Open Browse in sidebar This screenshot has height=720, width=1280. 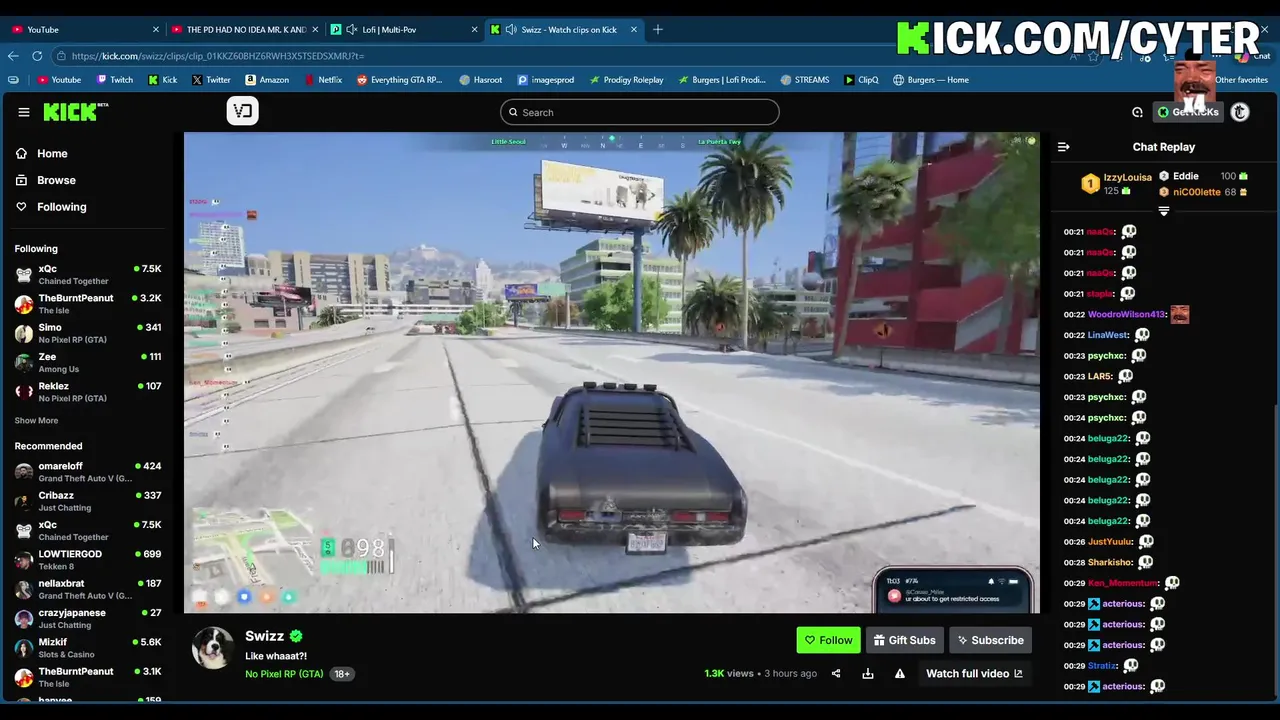(56, 180)
